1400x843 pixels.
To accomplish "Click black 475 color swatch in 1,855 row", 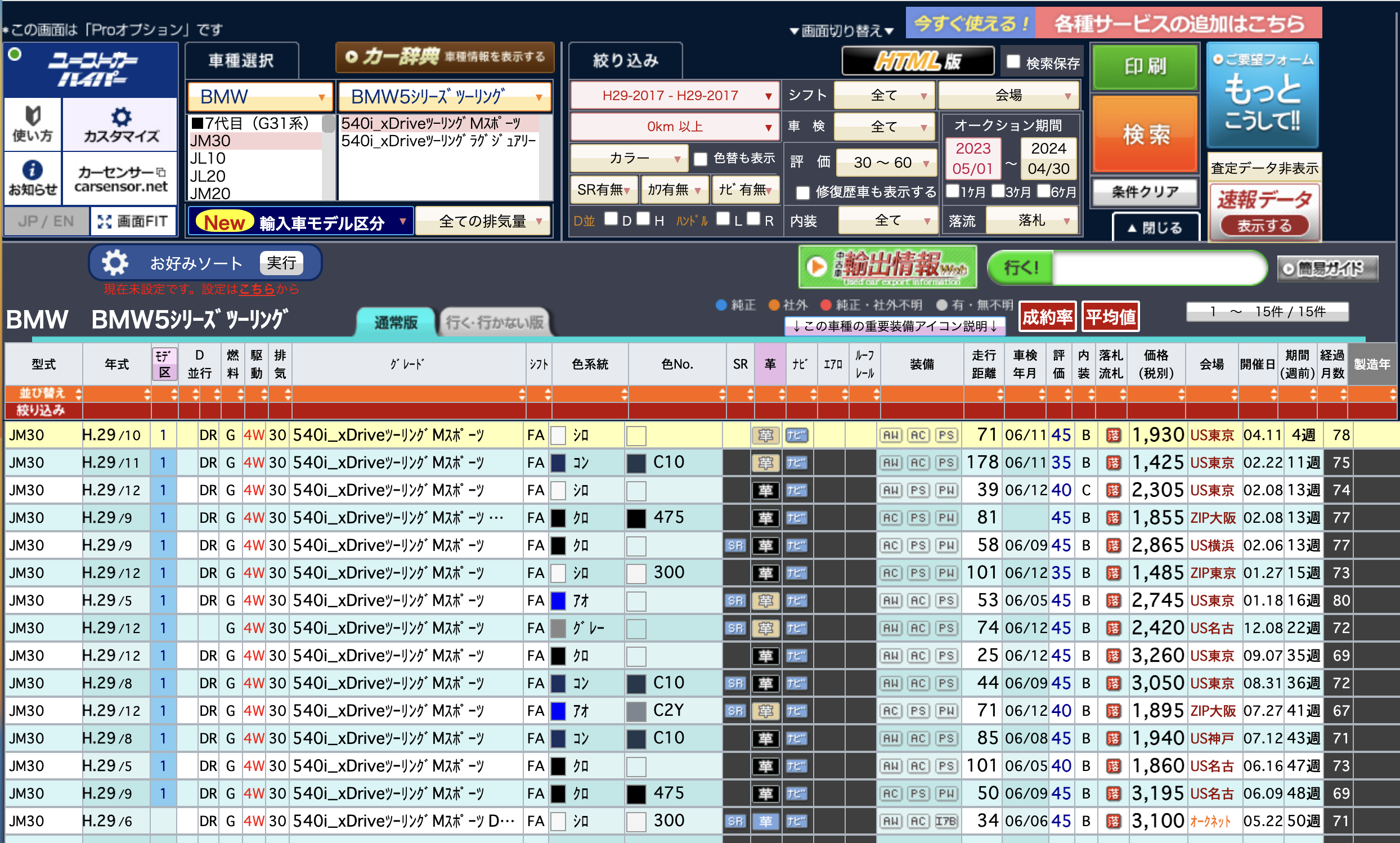I will [636, 518].
